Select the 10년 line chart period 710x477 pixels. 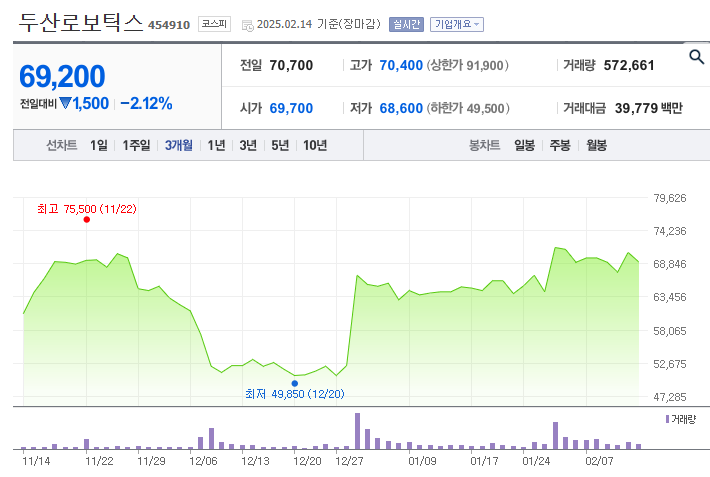(x=315, y=145)
